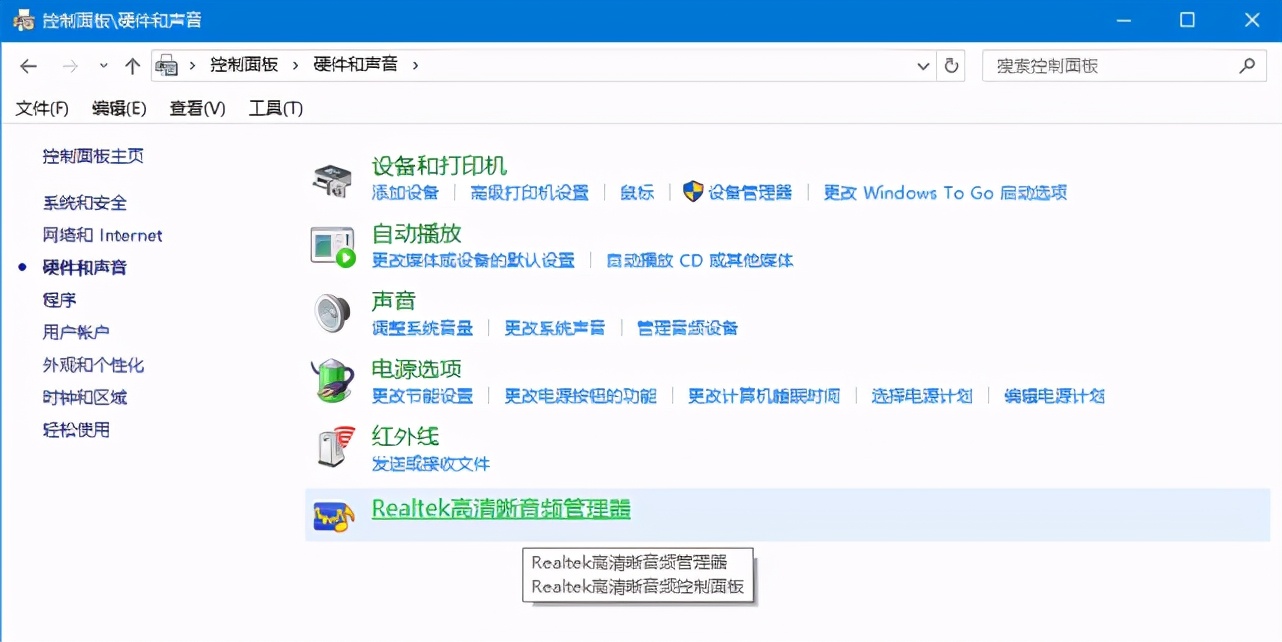Expand the address bar history dropdown
This screenshot has width=1282, height=642.
924,66
